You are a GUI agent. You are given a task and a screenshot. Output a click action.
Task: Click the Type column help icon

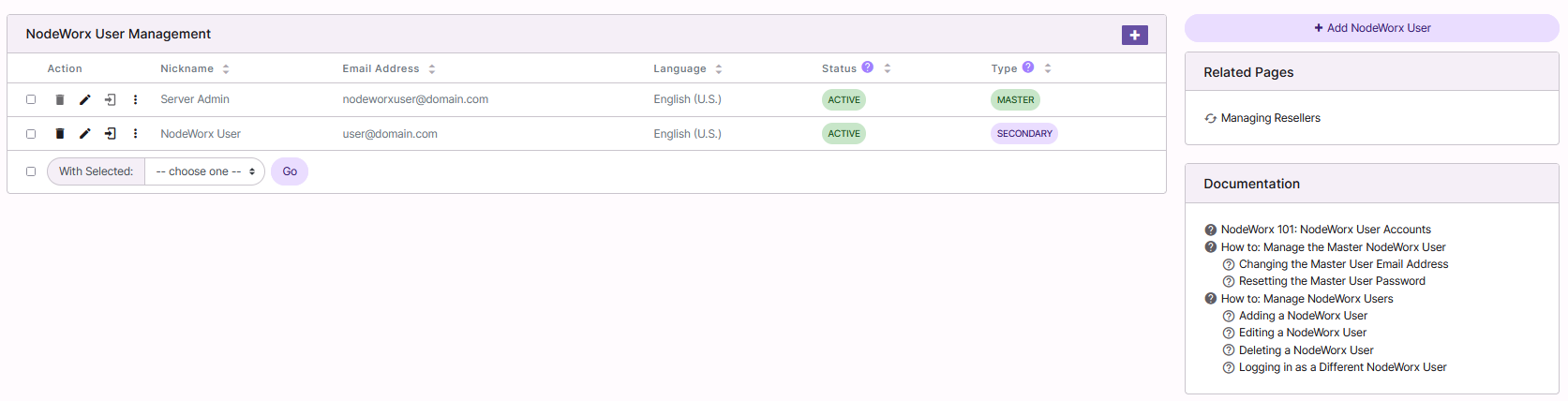[x=1028, y=67]
